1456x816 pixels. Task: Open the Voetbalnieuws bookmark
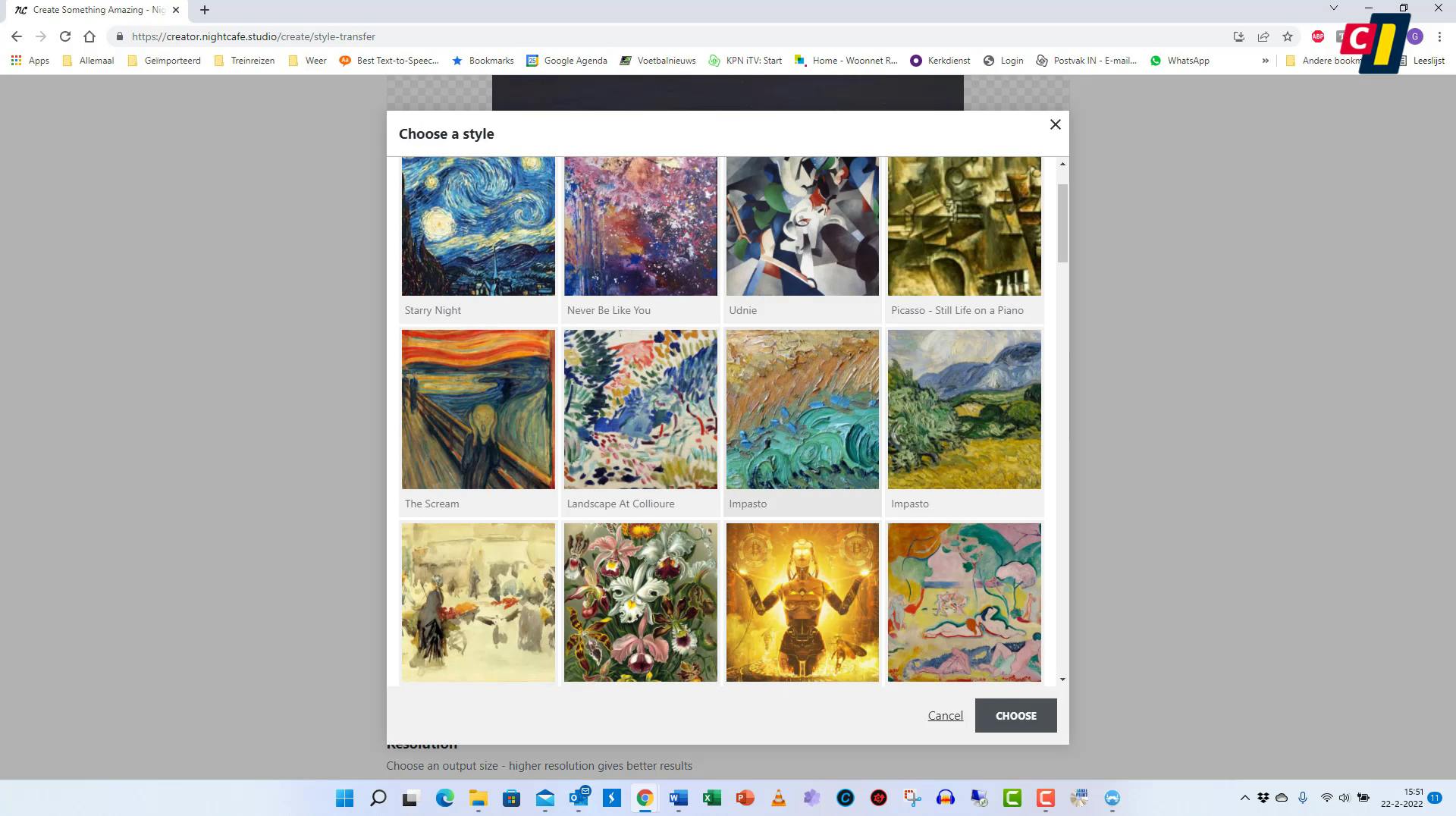point(657,61)
